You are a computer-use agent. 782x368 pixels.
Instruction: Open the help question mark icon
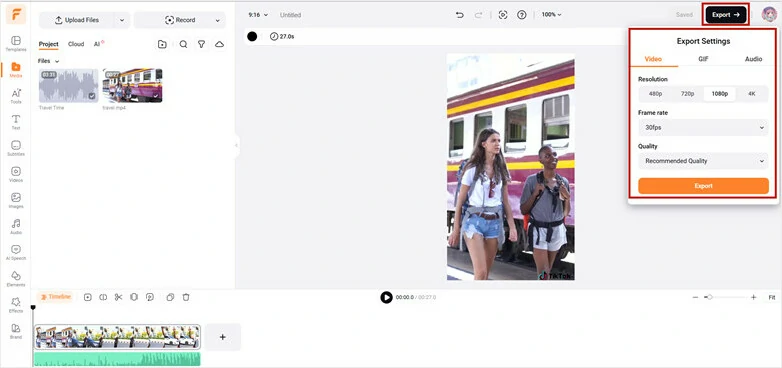pos(522,15)
